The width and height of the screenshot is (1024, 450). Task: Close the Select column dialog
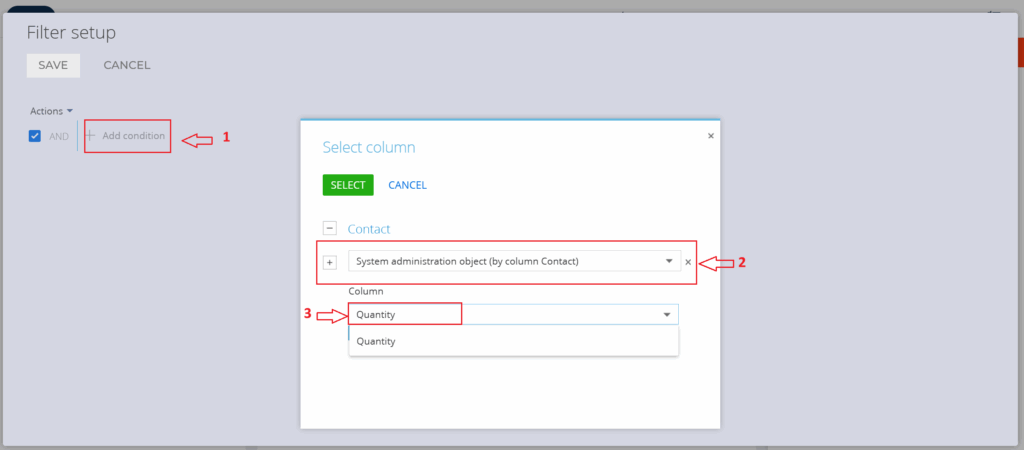pos(711,135)
